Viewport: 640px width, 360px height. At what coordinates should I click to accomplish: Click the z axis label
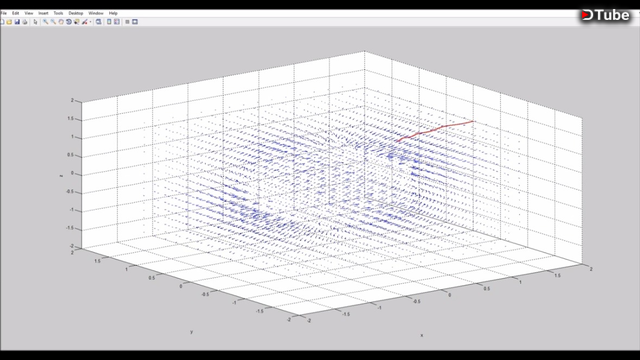(x=62, y=176)
